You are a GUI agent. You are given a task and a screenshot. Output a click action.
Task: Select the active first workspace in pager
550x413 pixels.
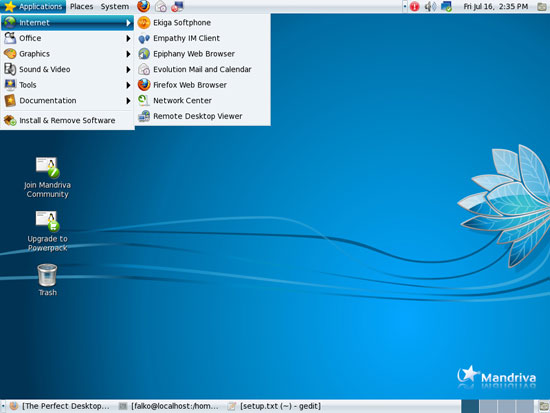tap(470, 406)
